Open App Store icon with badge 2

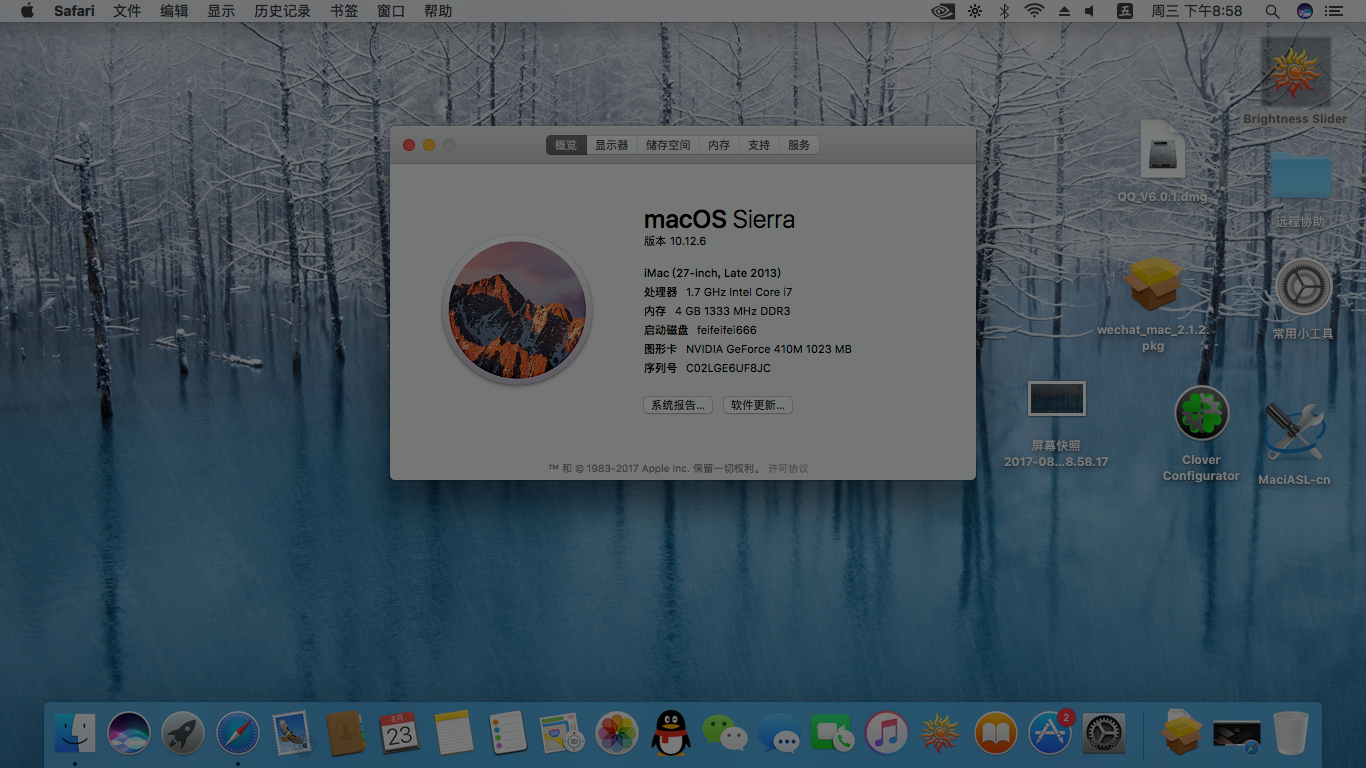[1050, 733]
